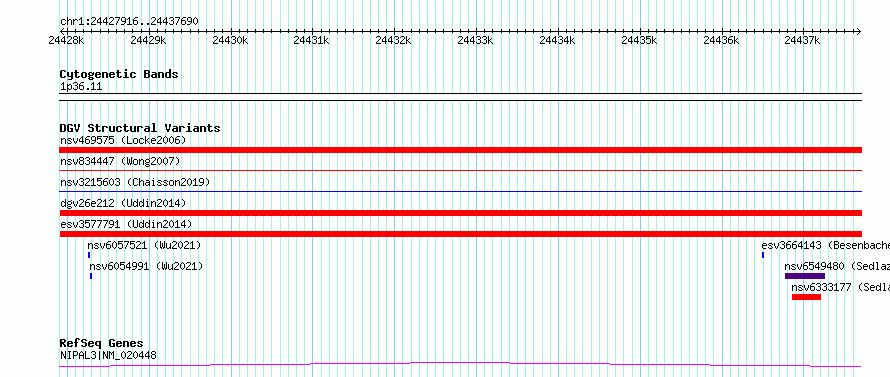This screenshot has width=890, height=377.
Task: Click the Cytogenetic Bands track title
Action: point(119,74)
